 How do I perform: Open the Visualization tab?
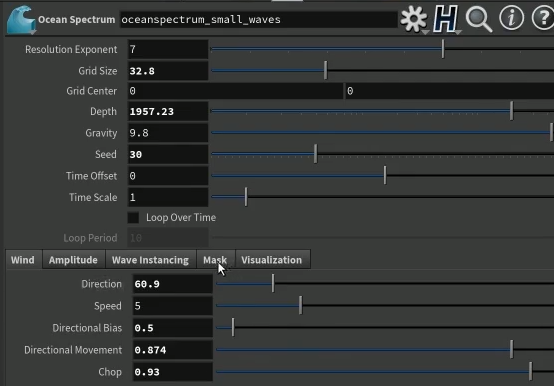click(272, 260)
